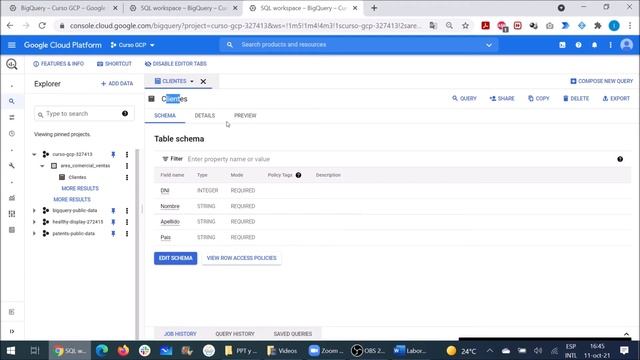
Task: Open actions menu for bigquery-public-data
Action: click(127, 211)
